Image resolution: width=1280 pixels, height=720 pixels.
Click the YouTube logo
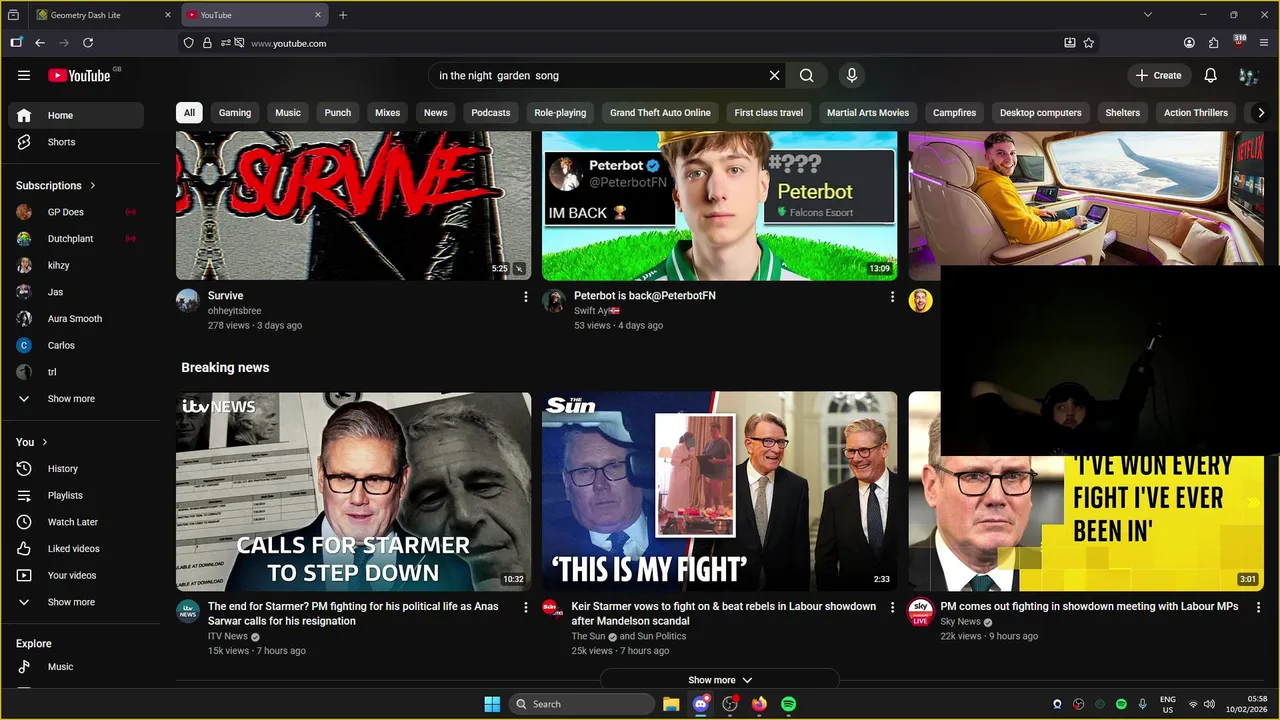[x=79, y=75]
